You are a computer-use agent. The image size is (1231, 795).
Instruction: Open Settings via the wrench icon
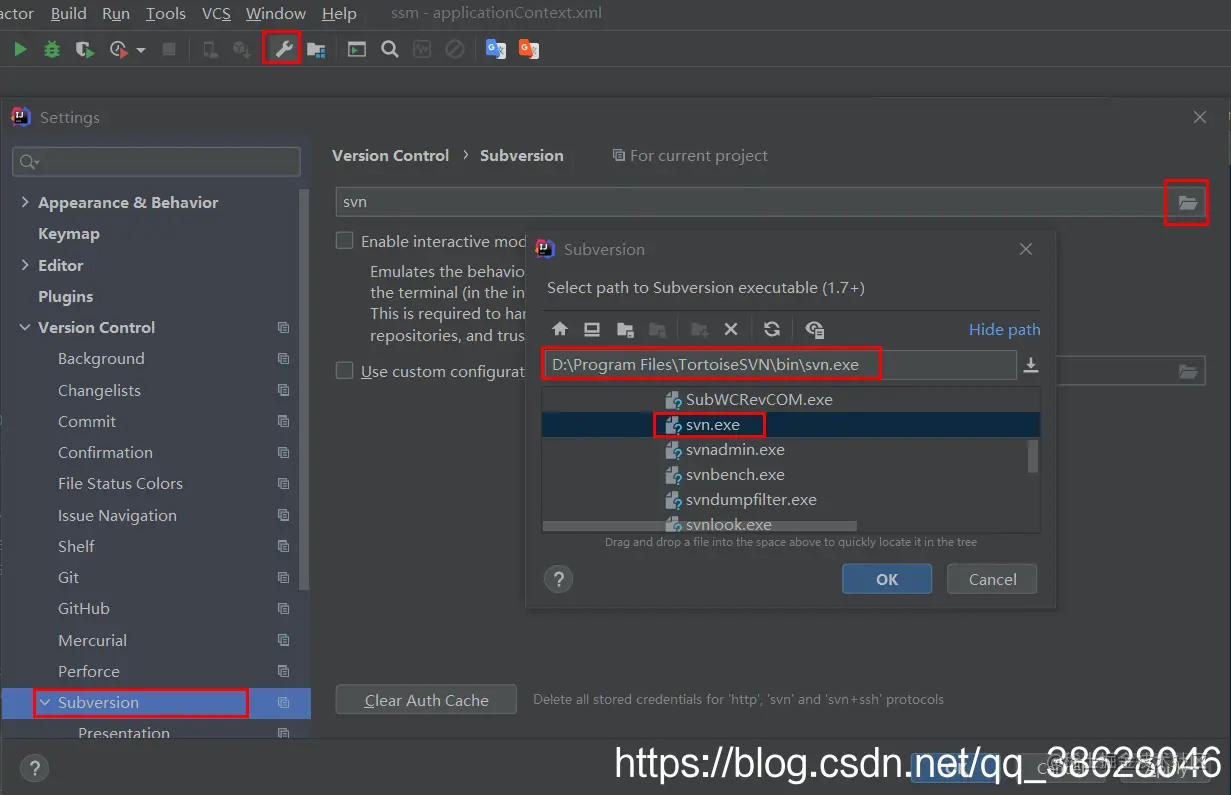[282, 49]
